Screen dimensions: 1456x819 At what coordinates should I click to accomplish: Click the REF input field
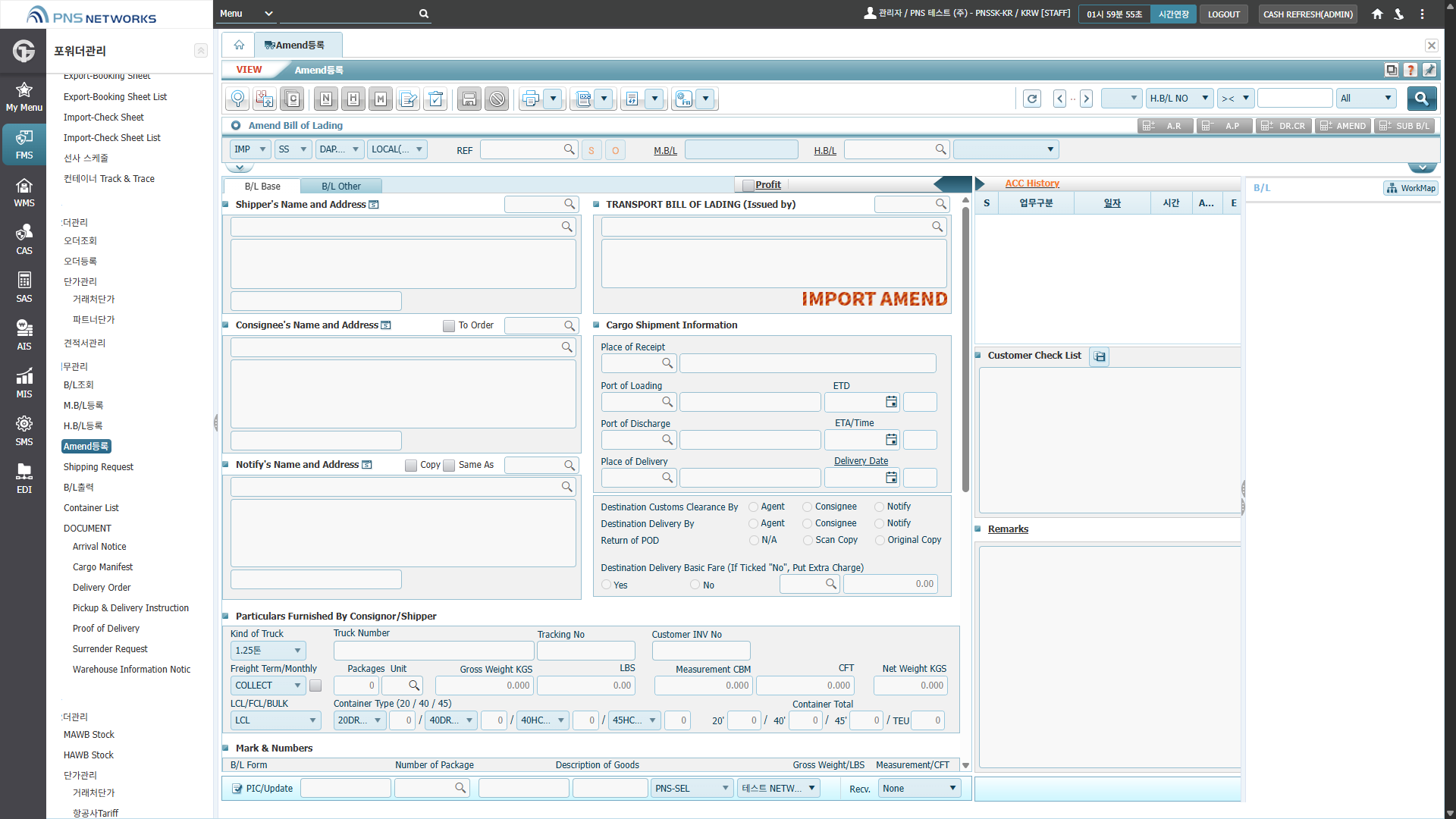pos(529,149)
